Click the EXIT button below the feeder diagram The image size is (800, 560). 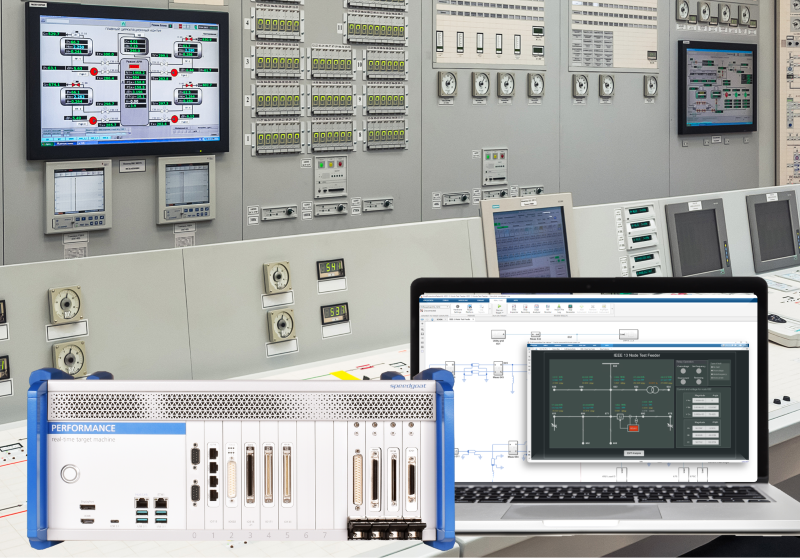633,453
